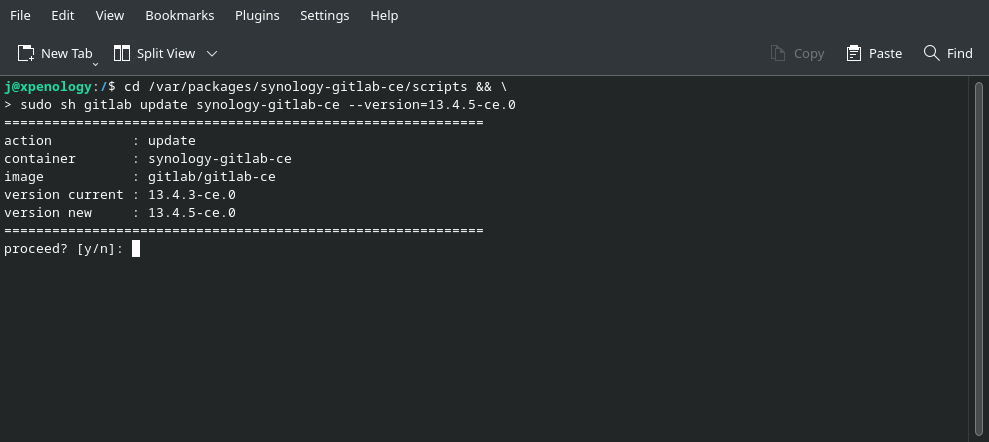Open the Plugins menu
This screenshot has width=989, height=442.
257,15
